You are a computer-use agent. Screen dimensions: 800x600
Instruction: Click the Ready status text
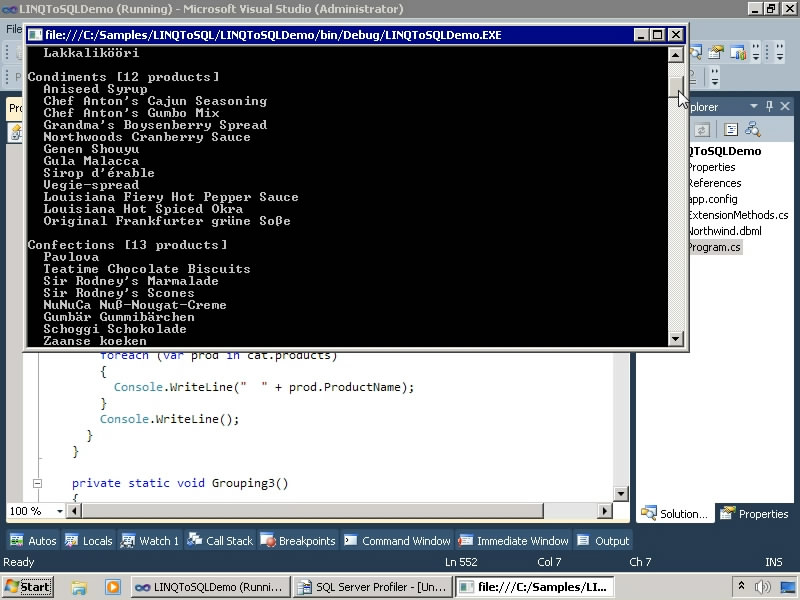pos(18,562)
